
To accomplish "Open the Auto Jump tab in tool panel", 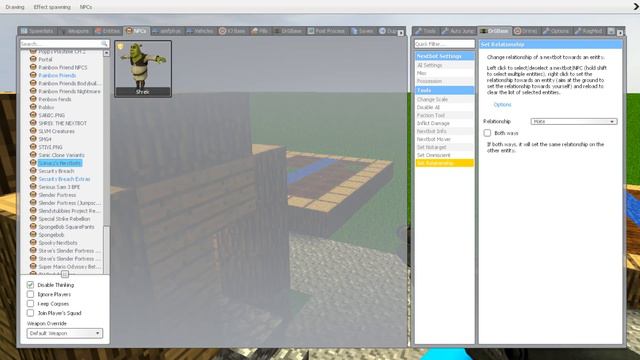I will pyautogui.click(x=458, y=31).
